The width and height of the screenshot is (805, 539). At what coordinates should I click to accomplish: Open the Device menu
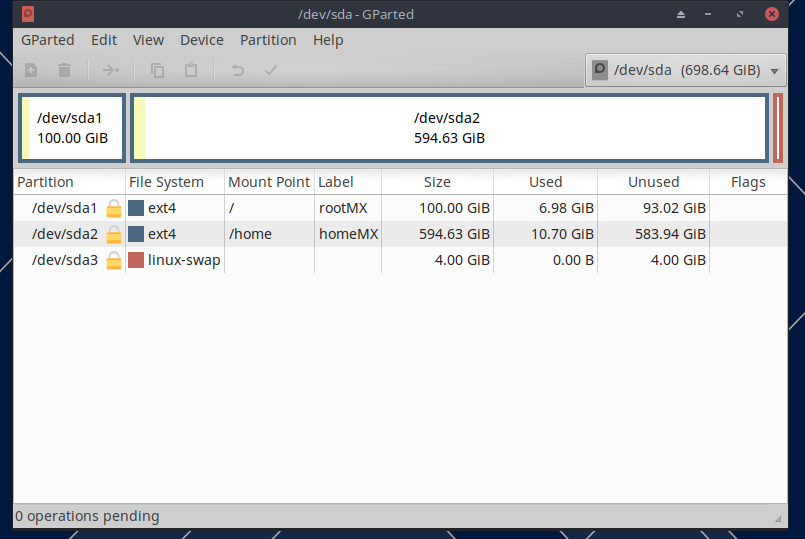pos(202,40)
